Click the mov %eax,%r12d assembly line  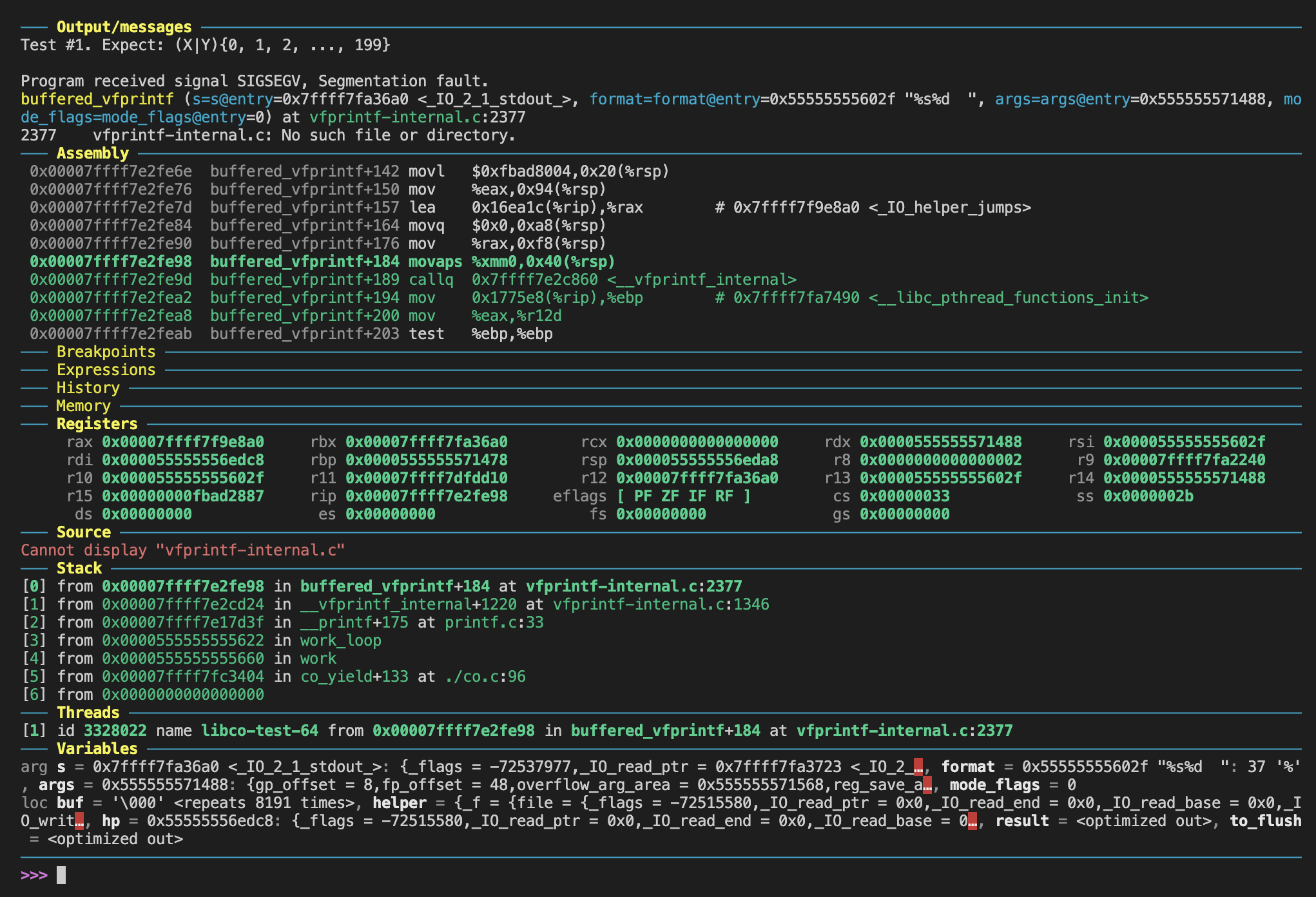click(x=296, y=316)
